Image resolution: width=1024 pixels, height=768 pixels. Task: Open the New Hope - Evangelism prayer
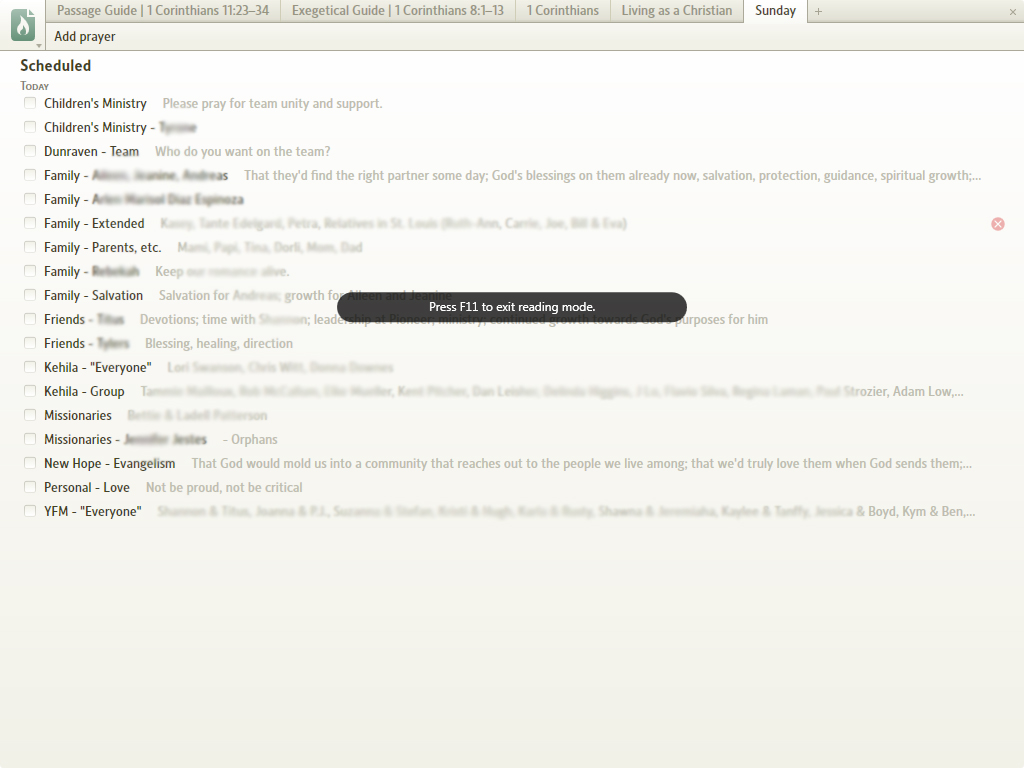tap(110, 464)
